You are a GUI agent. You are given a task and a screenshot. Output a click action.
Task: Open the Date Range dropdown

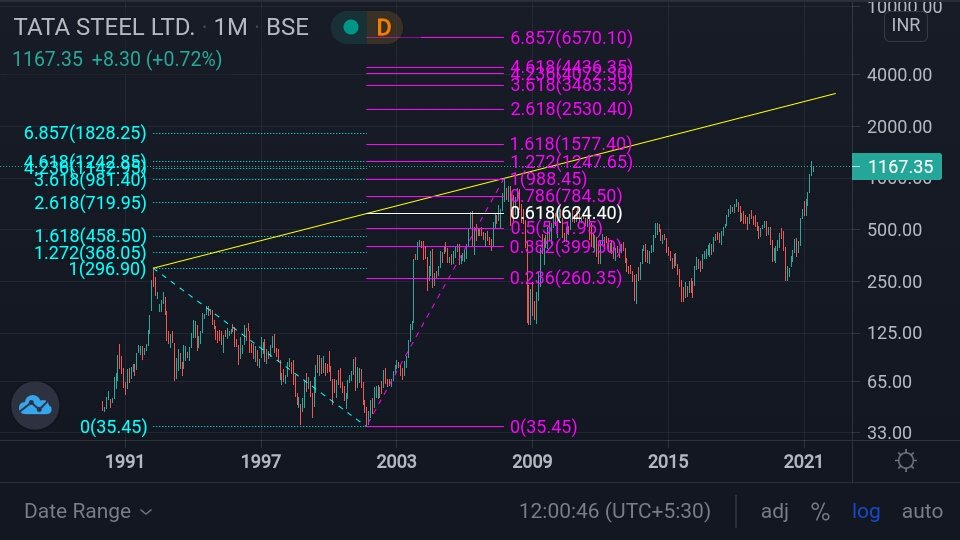tap(88, 511)
